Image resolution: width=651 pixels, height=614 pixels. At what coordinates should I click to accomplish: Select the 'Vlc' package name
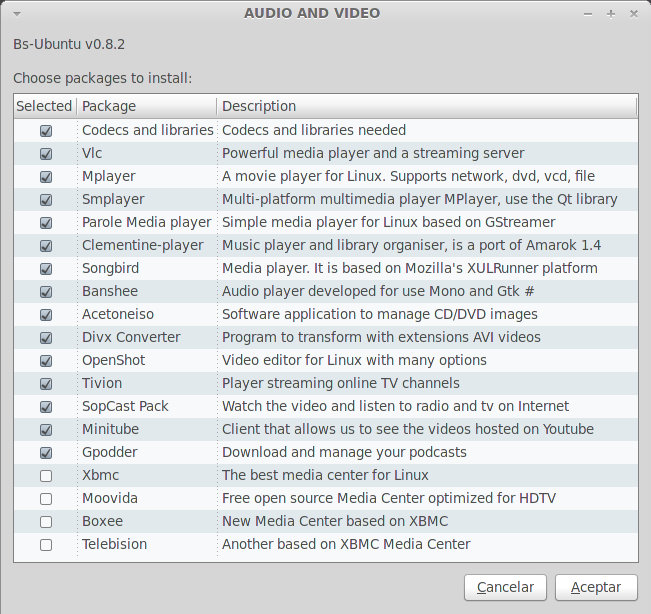(92, 153)
